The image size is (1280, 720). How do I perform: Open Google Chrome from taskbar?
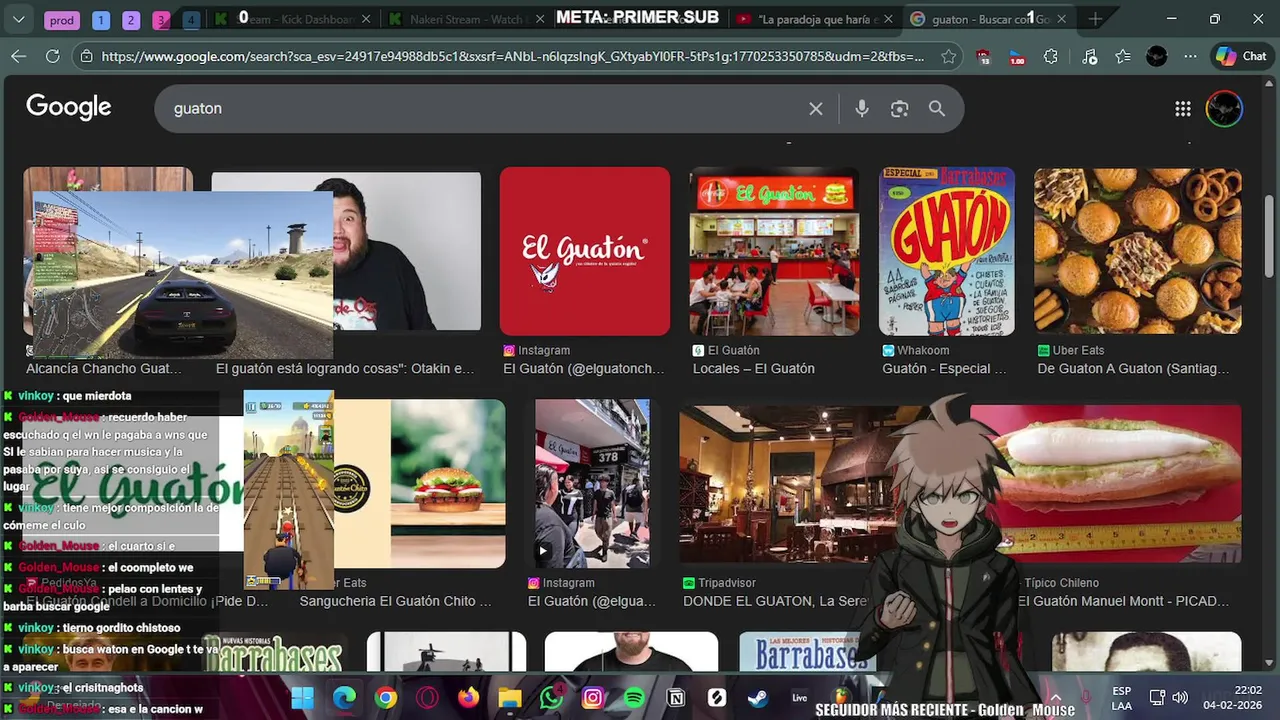[x=385, y=697]
